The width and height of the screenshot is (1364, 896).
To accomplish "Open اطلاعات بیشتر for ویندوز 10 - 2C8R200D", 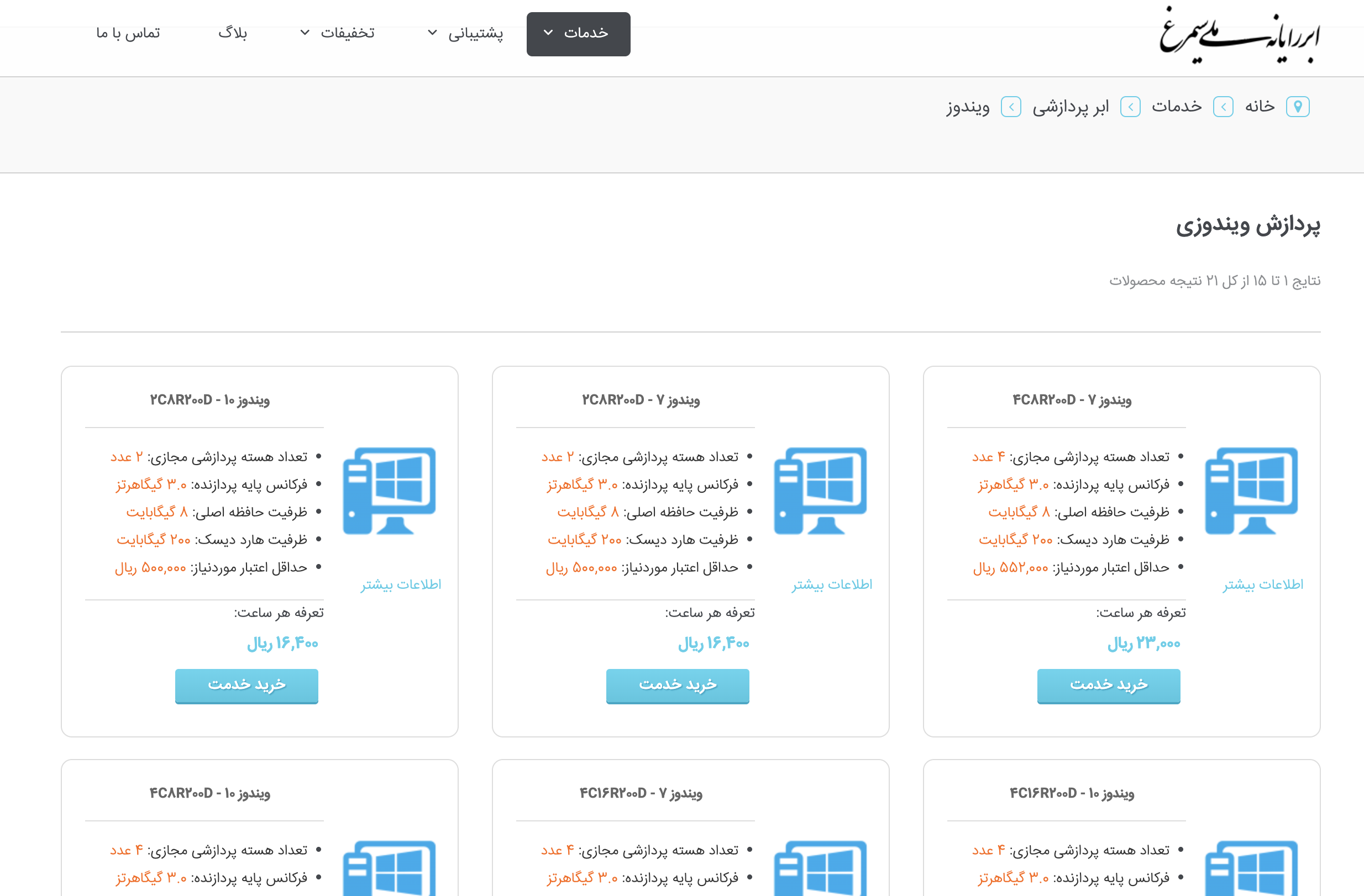I will (x=401, y=584).
